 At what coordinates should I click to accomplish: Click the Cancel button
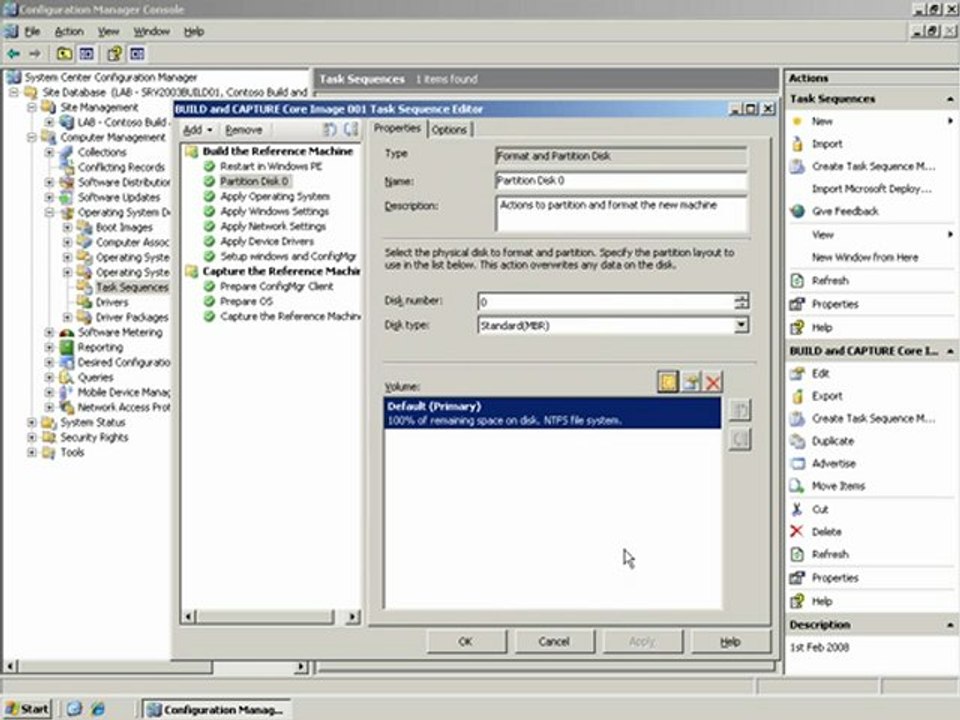click(x=554, y=641)
